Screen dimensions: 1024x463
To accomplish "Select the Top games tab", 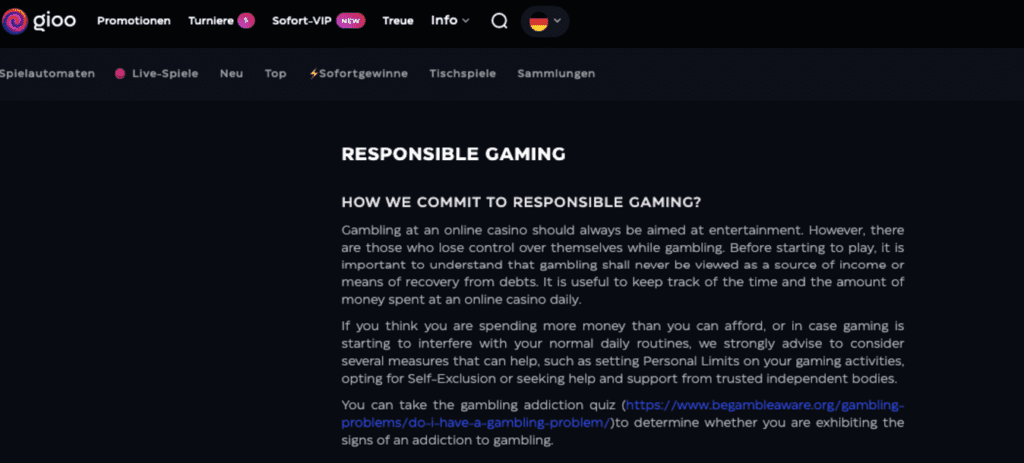I will [x=276, y=74].
